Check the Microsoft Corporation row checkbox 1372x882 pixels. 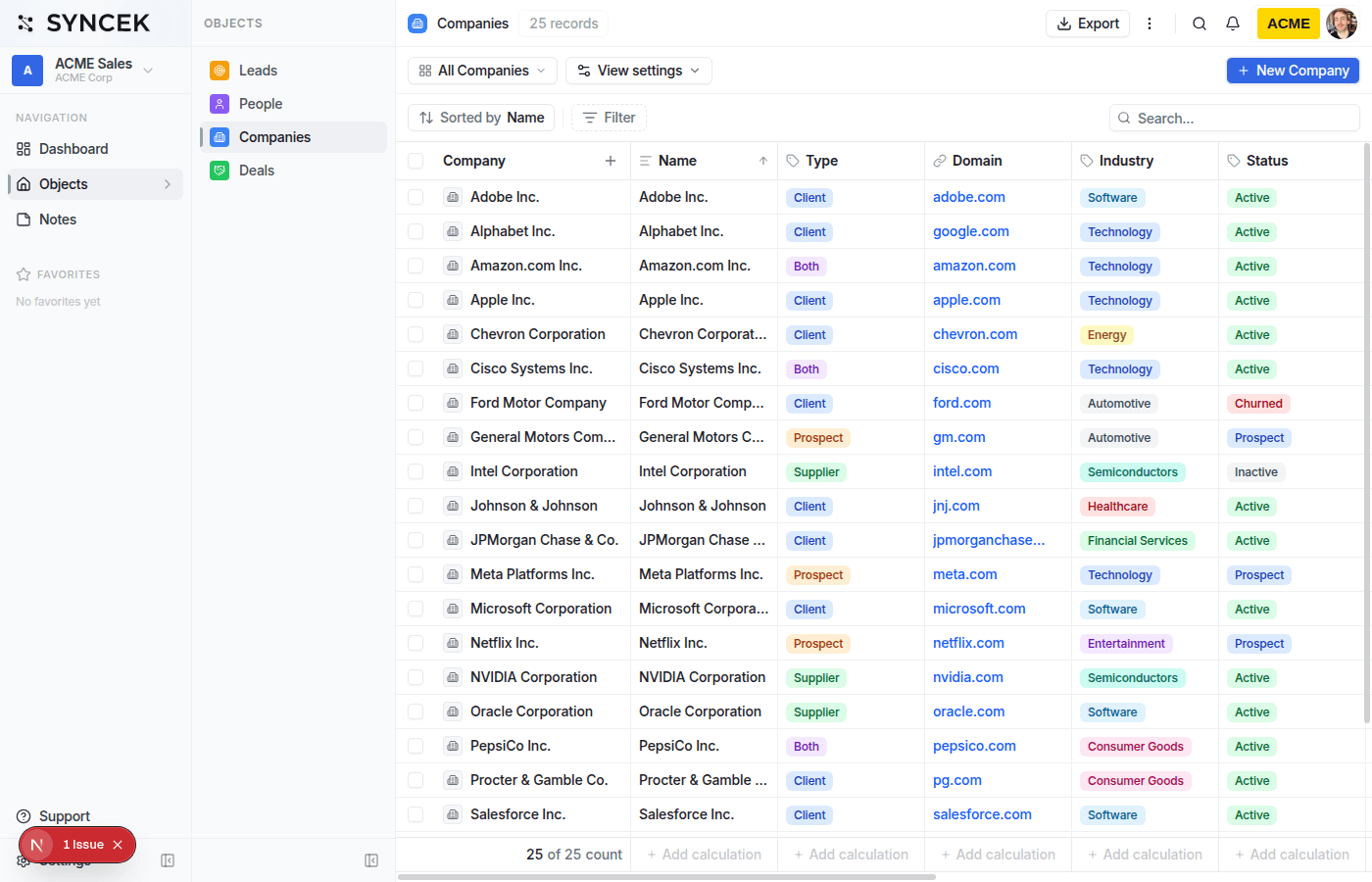[416, 609]
